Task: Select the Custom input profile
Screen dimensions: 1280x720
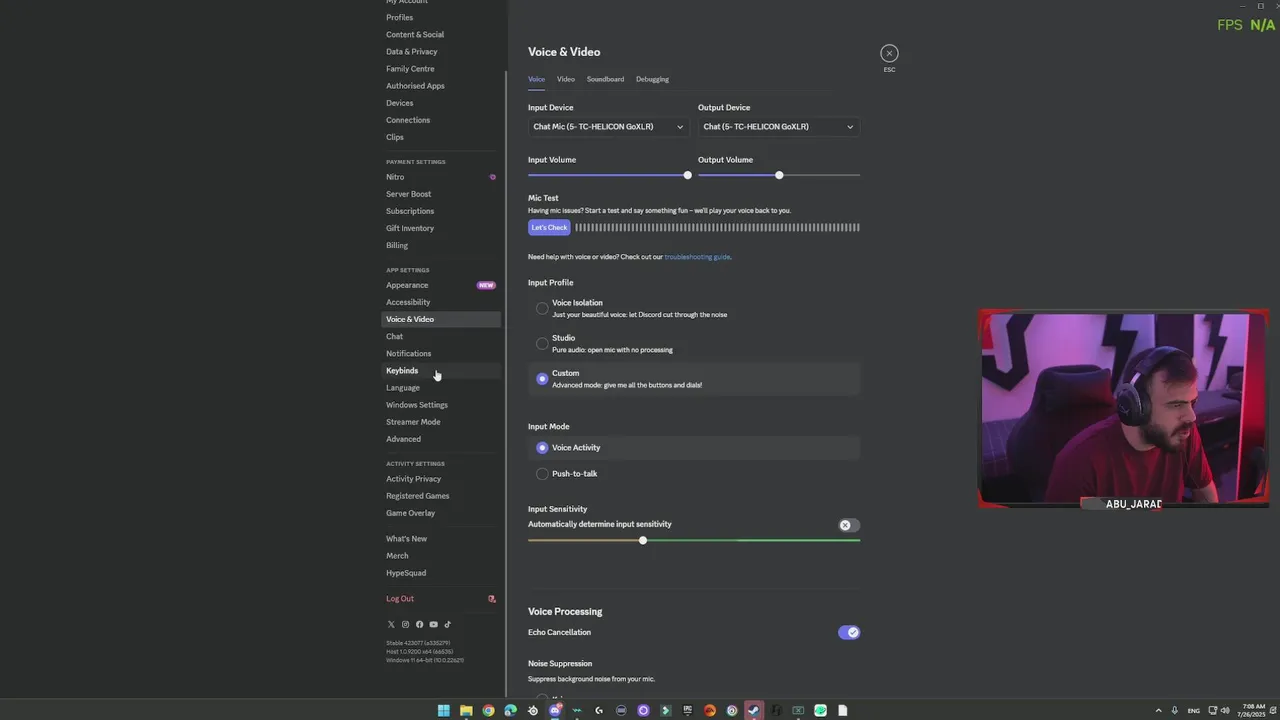Action: click(x=694, y=379)
